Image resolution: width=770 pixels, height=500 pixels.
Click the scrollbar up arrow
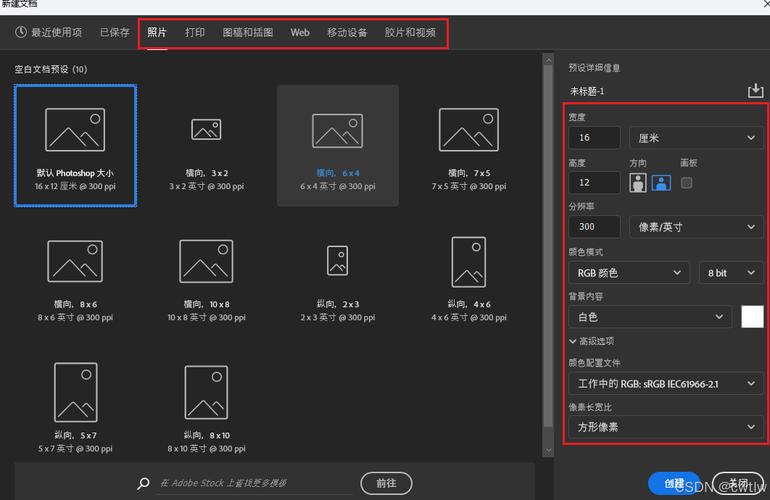coord(548,60)
